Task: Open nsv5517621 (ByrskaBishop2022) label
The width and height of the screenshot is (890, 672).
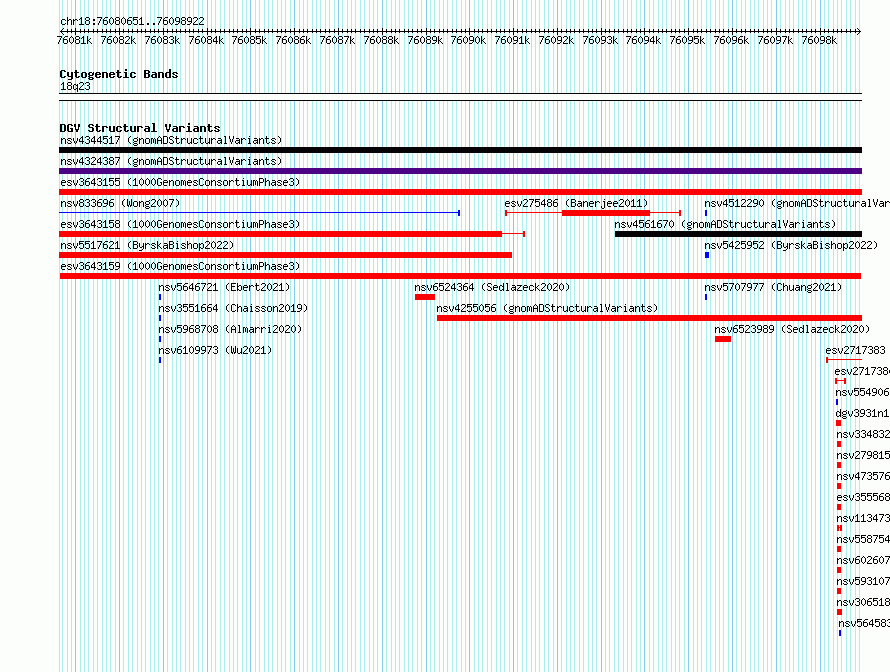Action: click(x=147, y=245)
